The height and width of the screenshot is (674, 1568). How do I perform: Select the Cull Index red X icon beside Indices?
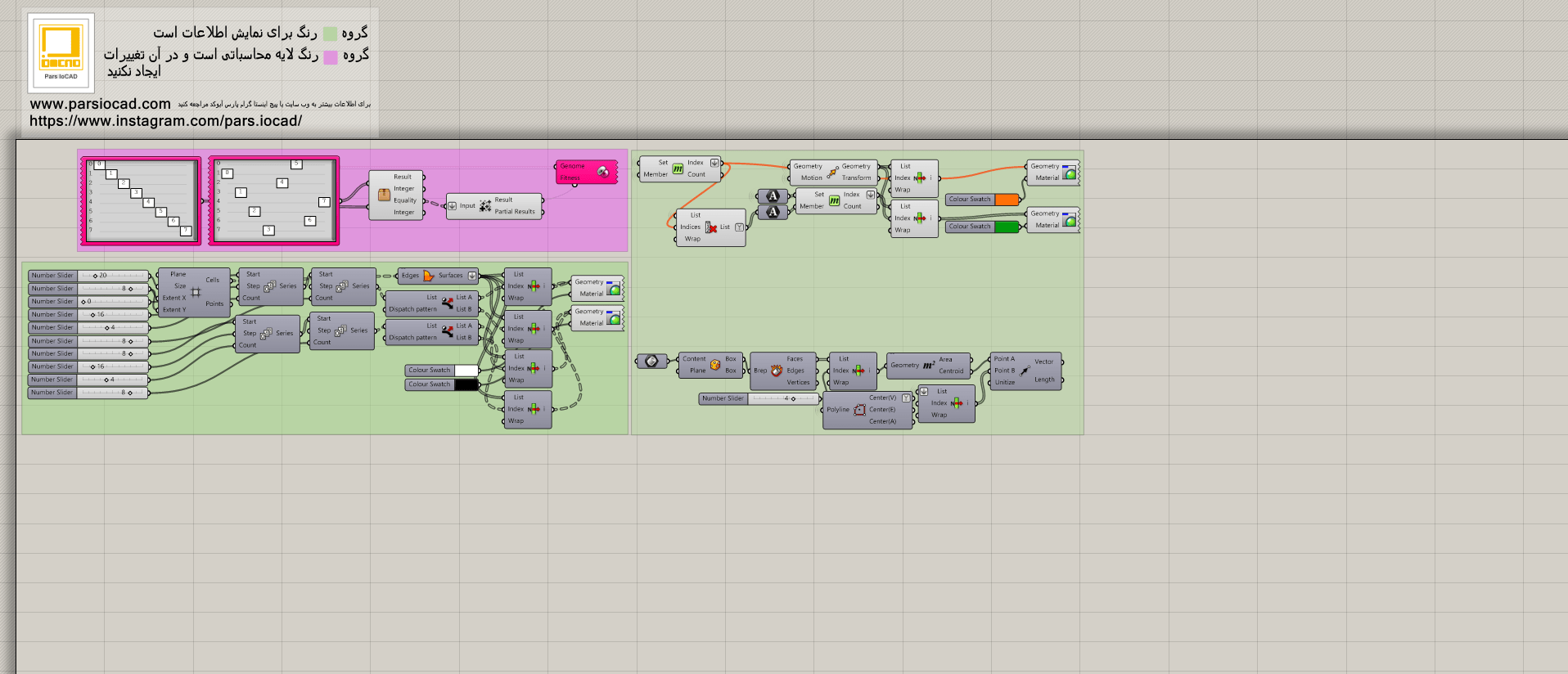click(711, 227)
